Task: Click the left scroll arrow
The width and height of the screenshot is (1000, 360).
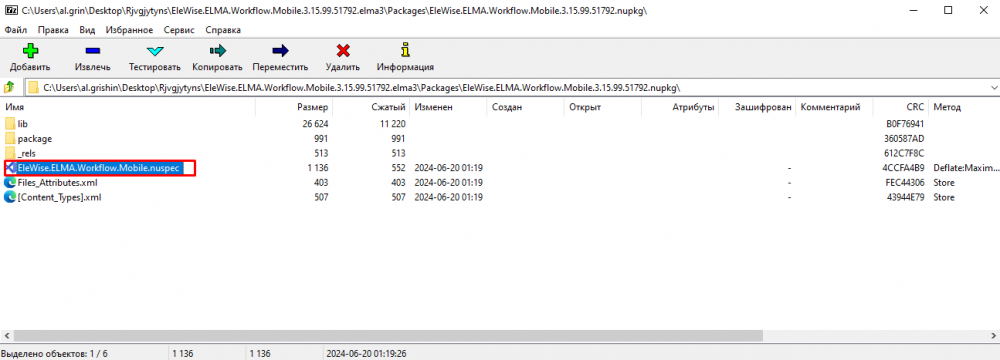Action: tap(6, 335)
